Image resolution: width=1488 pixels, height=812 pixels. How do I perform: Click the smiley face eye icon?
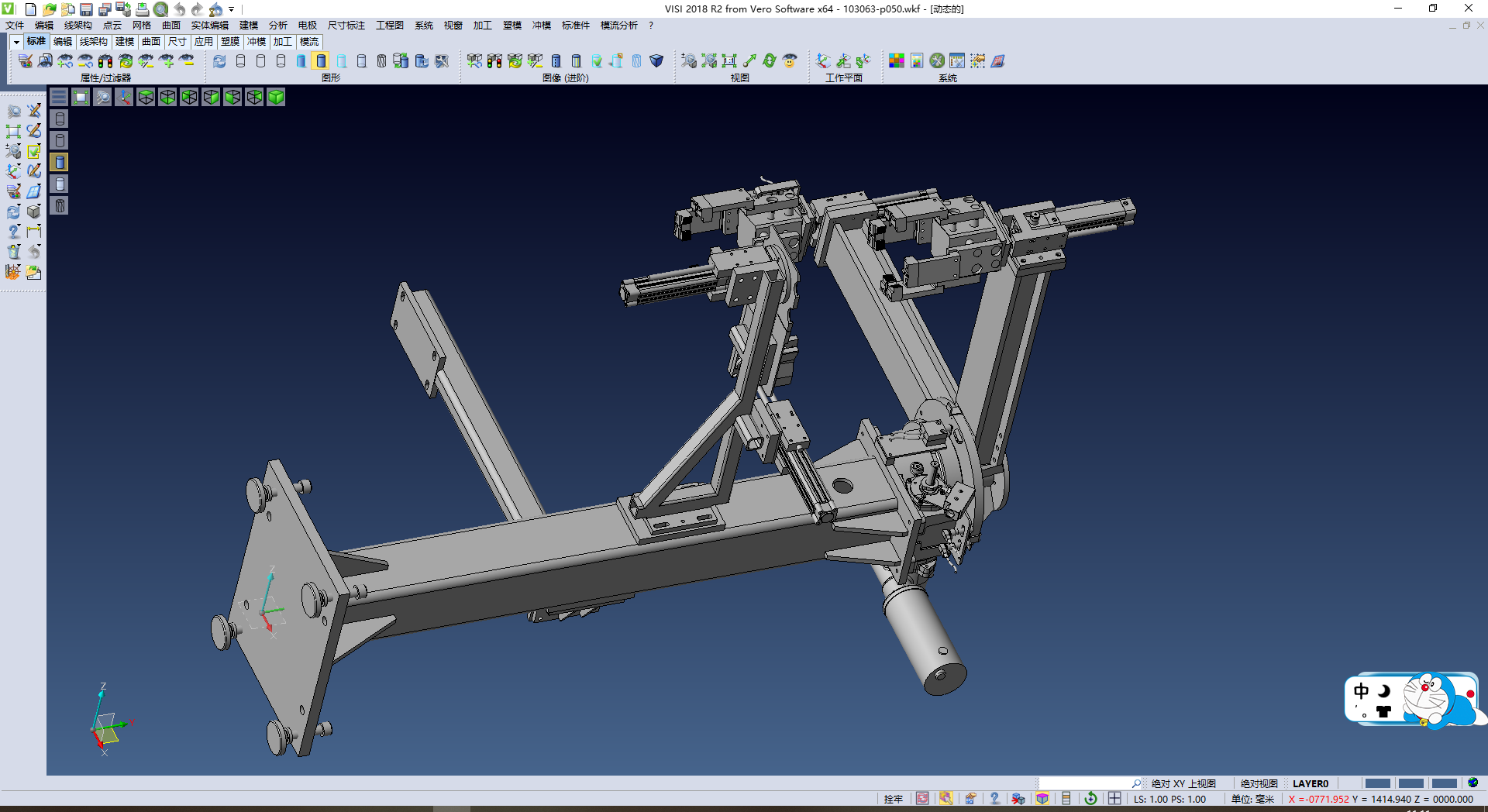(x=790, y=60)
